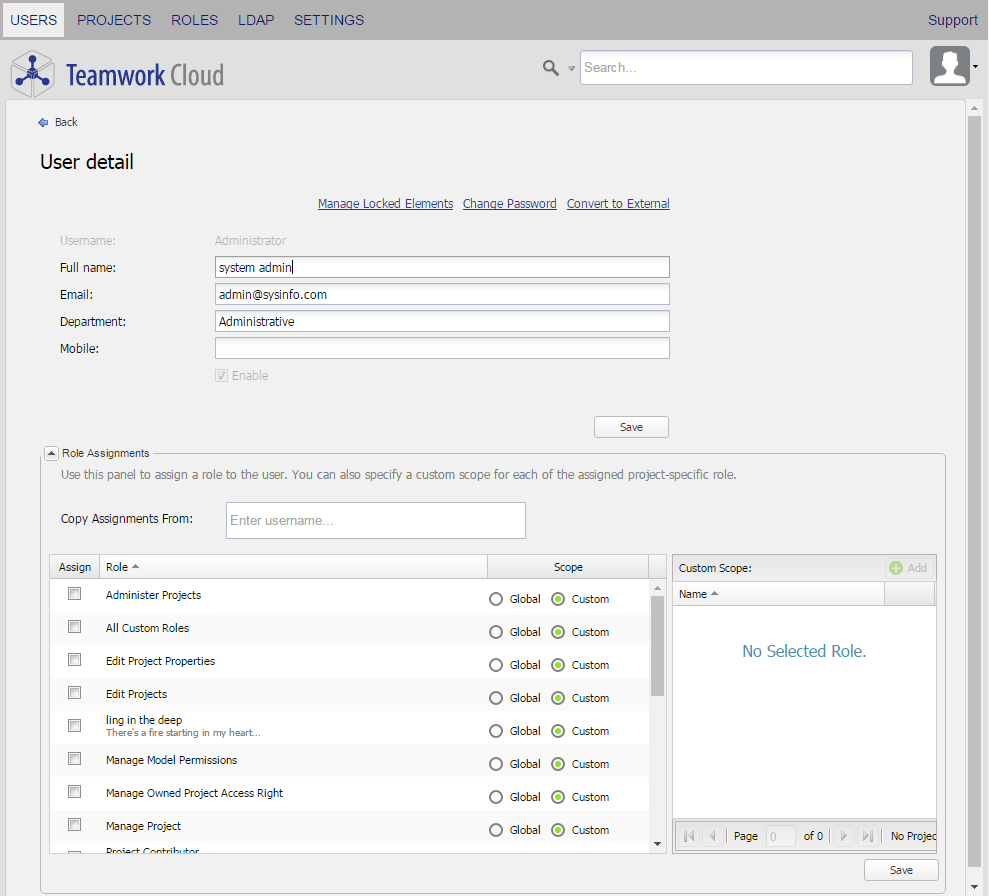989x896 pixels.
Task: Collapse the Role Assignments panel
Action: point(51,453)
